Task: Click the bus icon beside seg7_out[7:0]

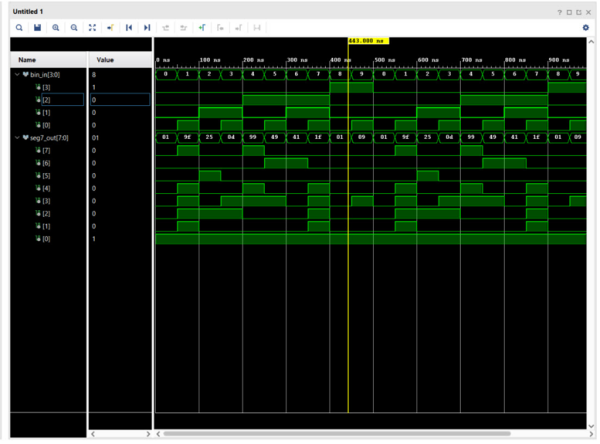Action: [x=26, y=137]
